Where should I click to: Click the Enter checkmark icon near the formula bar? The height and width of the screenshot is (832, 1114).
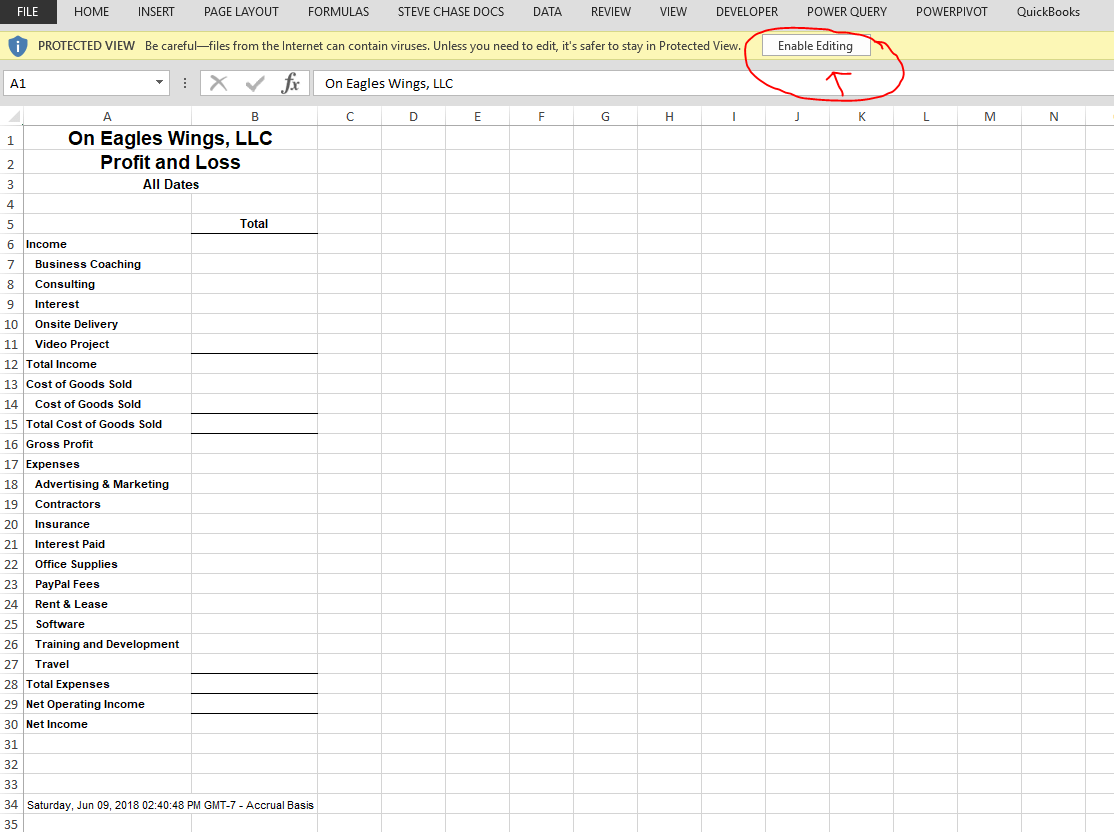pyautogui.click(x=253, y=84)
